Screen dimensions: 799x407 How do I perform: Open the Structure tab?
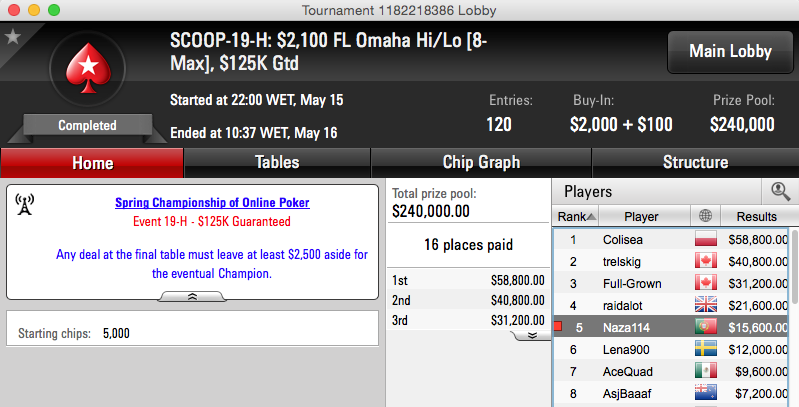point(695,162)
